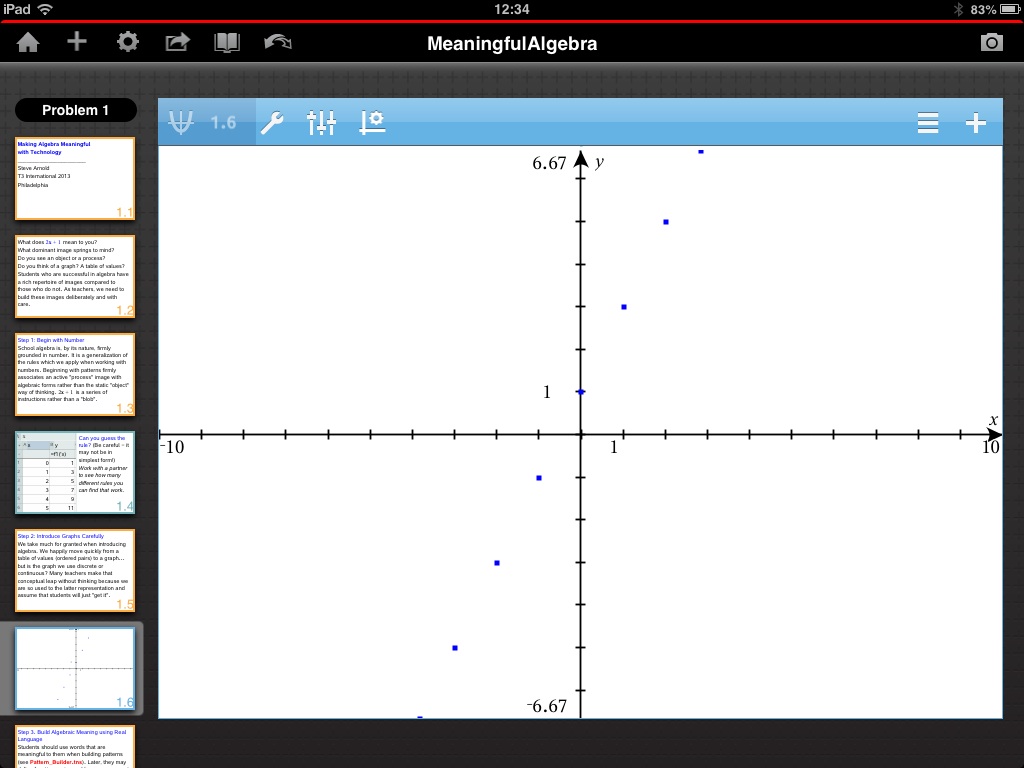1024x768 pixels.
Task: Open page 1.2 thumbnail
Action: click(75, 276)
